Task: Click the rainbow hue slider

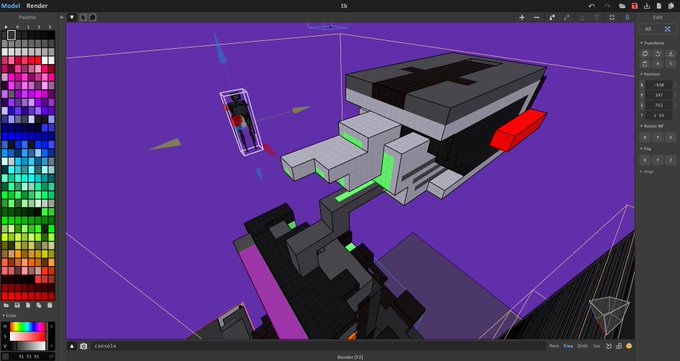Action: [27, 326]
